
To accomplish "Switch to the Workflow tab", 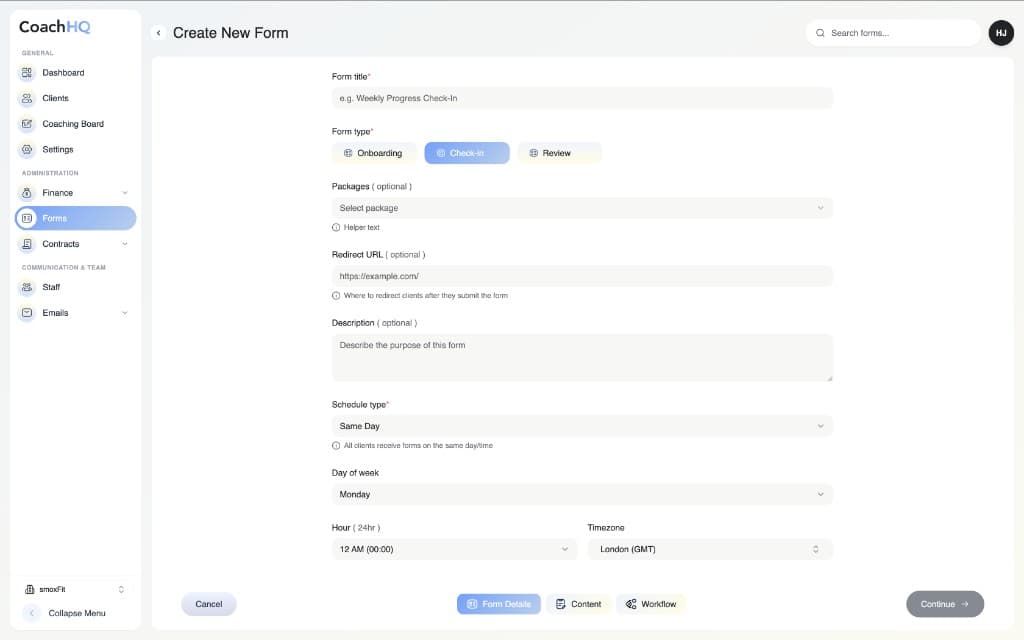I will [650, 604].
